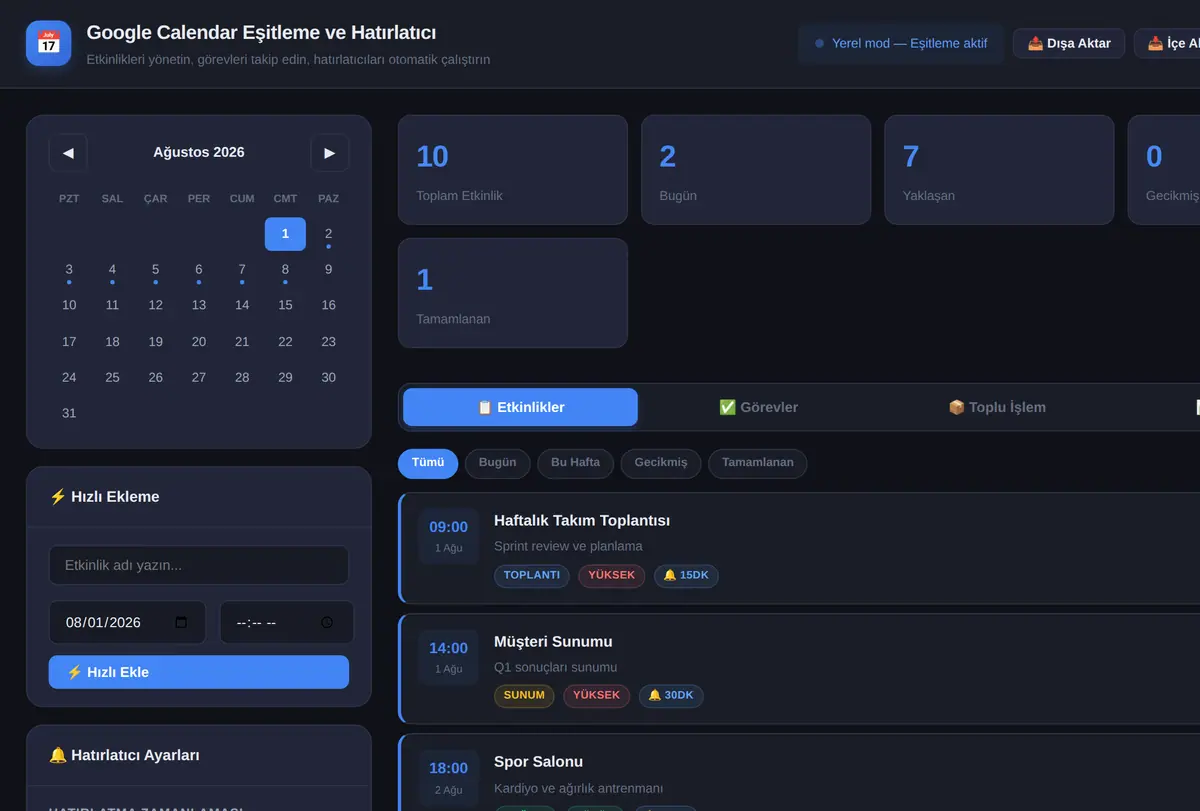Click Hatırlatıcı Ayarları panel header
The image size is (1200, 811).
tap(199, 755)
